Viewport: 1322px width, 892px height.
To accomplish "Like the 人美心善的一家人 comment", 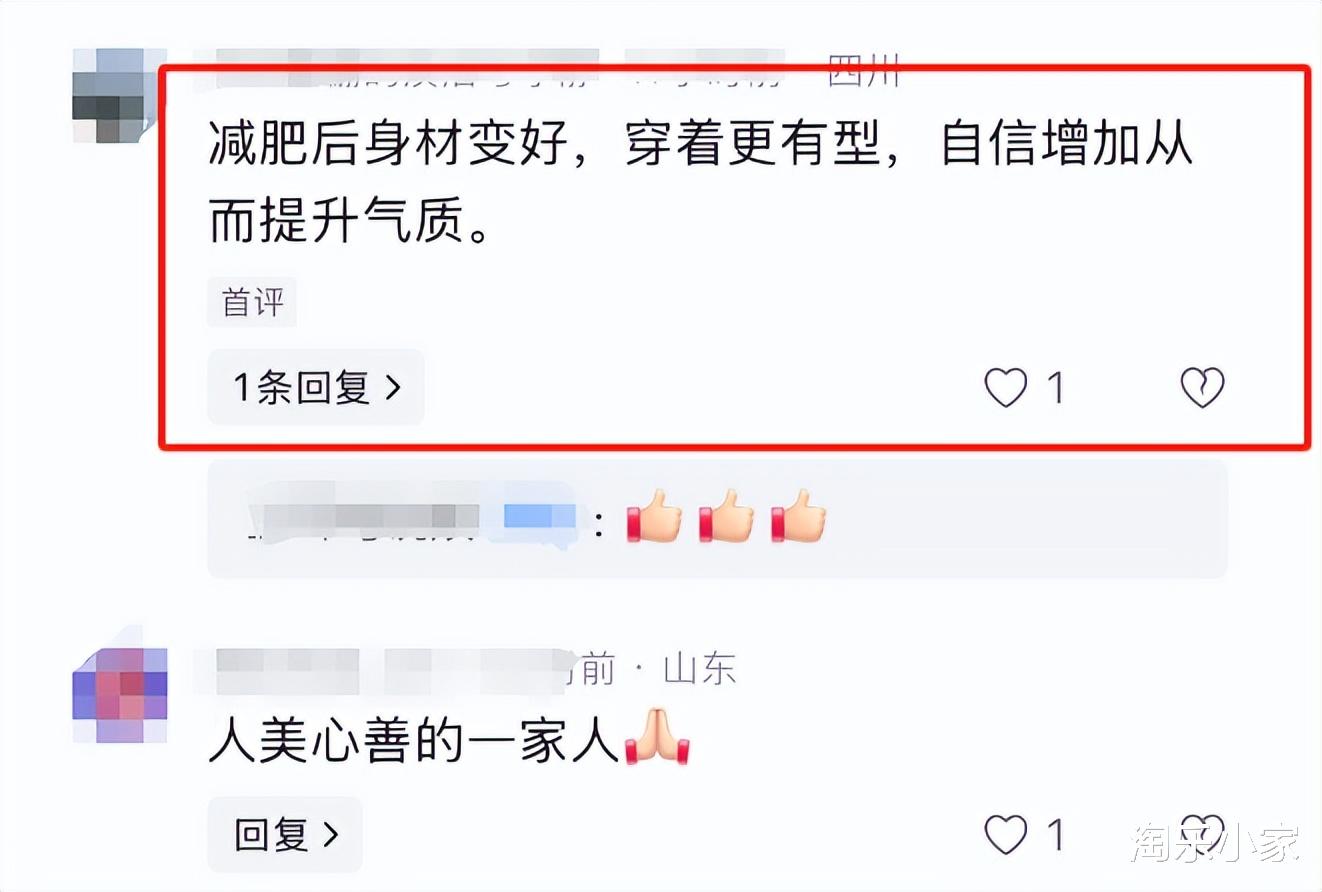I will coord(1005,835).
